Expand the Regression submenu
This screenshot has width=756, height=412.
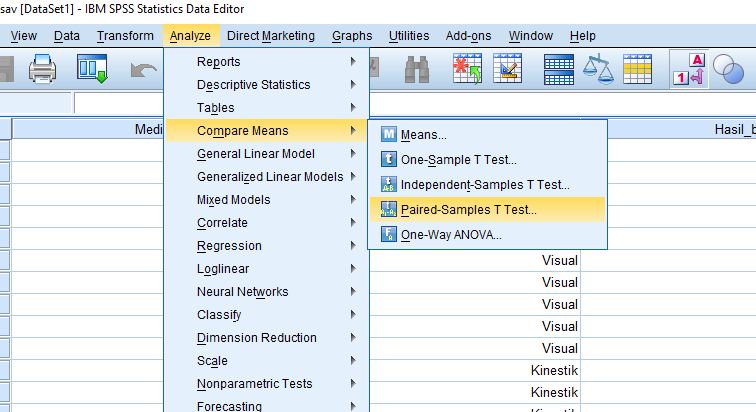267,246
